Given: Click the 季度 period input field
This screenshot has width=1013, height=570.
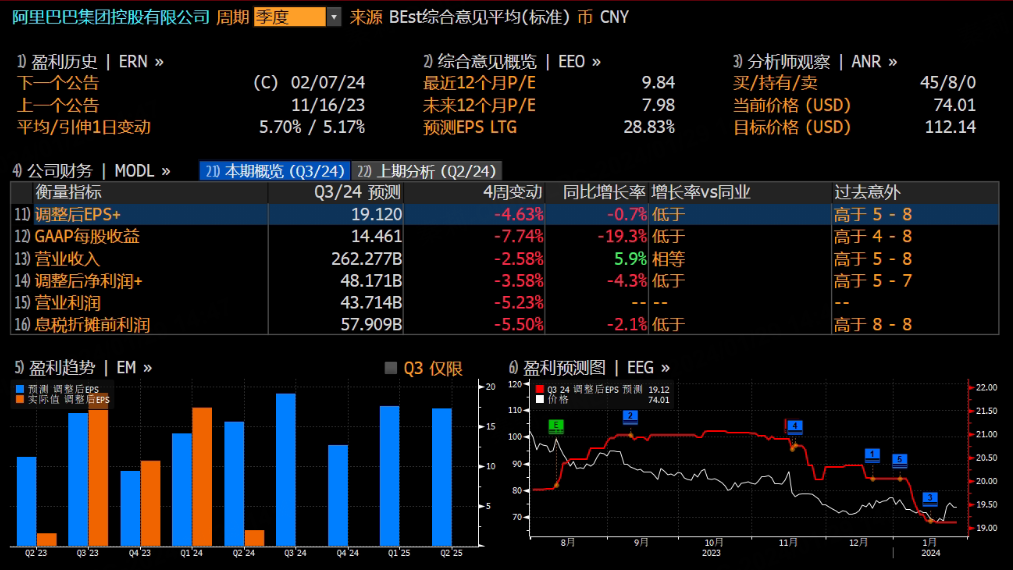Looking at the screenshot, I should [x=290, y=17].
